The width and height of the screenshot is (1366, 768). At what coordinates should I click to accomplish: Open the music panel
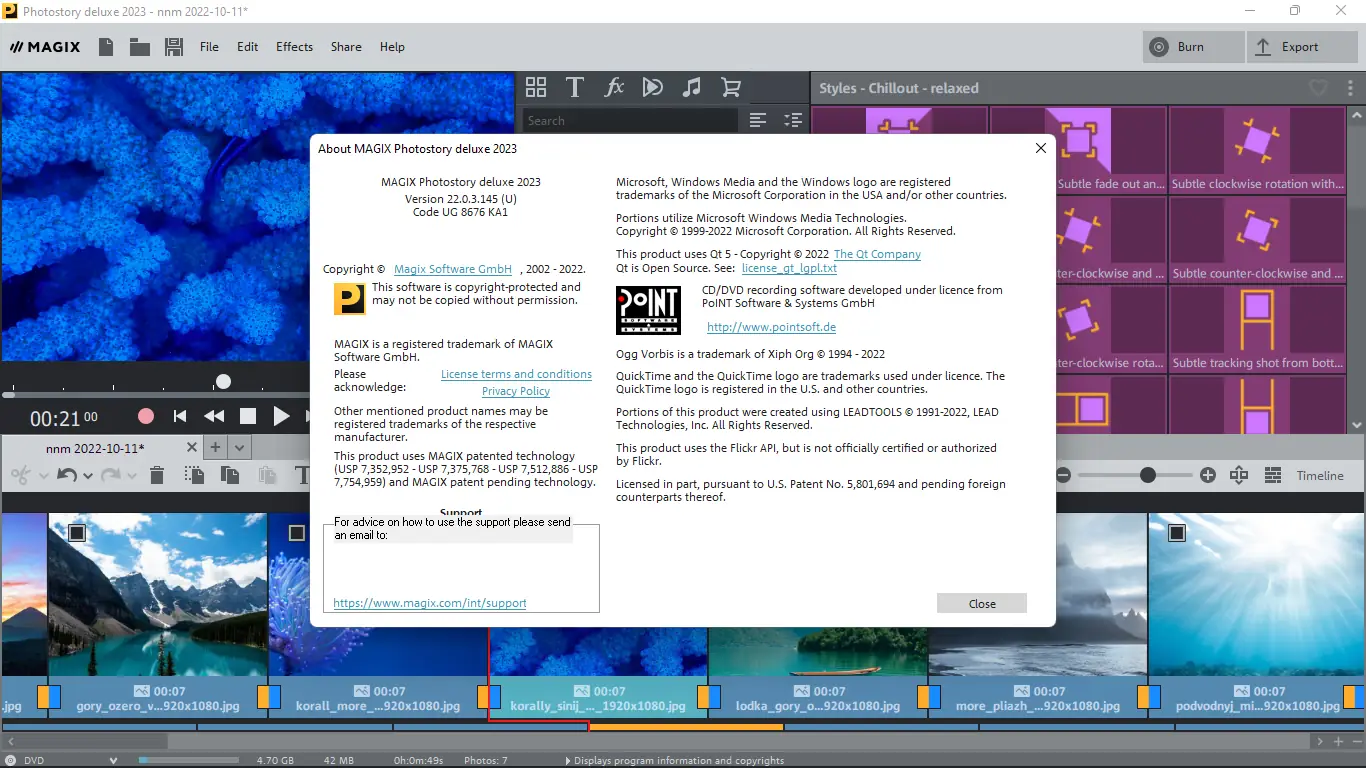(x=692, y=87)
